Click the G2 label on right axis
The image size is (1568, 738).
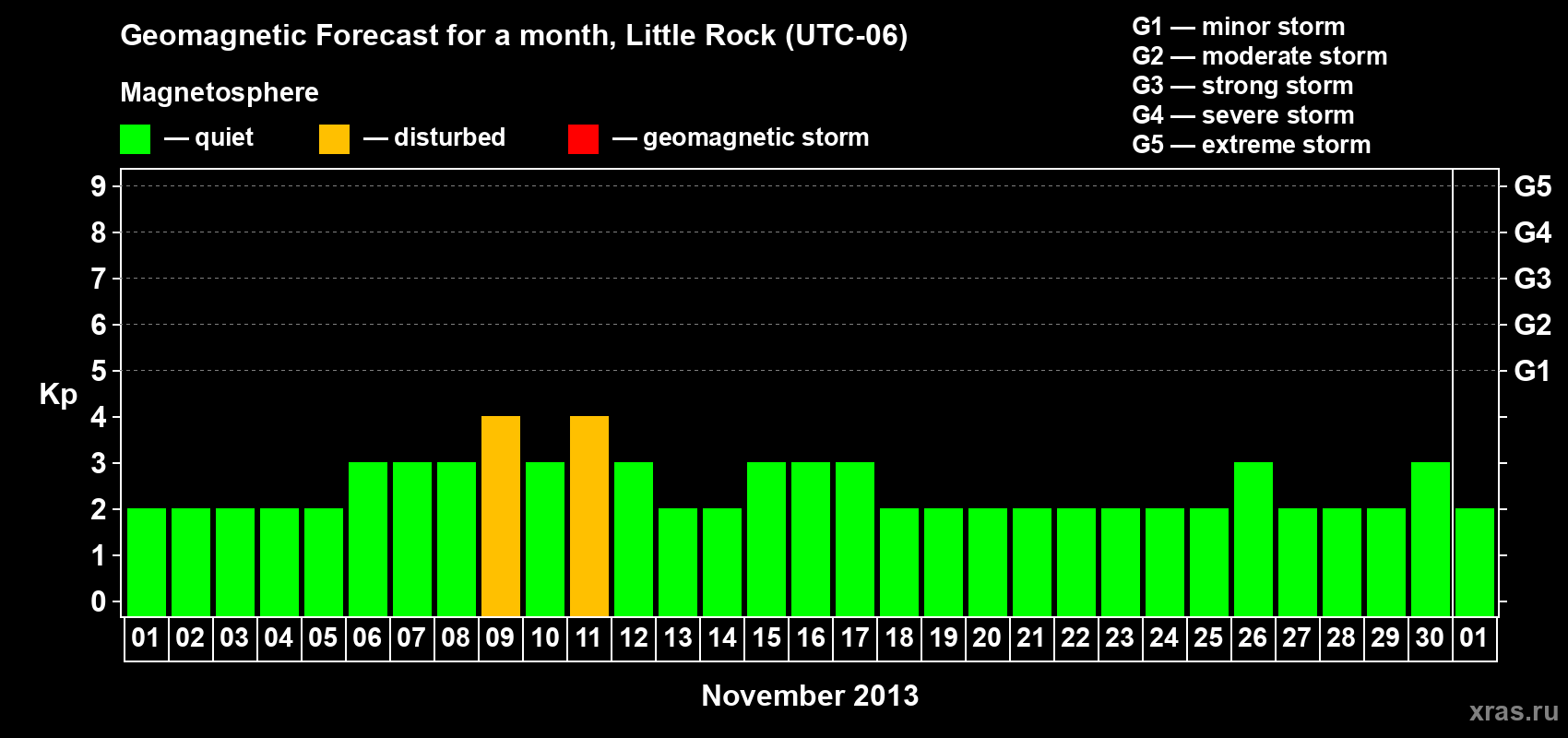coord(1533,325)
